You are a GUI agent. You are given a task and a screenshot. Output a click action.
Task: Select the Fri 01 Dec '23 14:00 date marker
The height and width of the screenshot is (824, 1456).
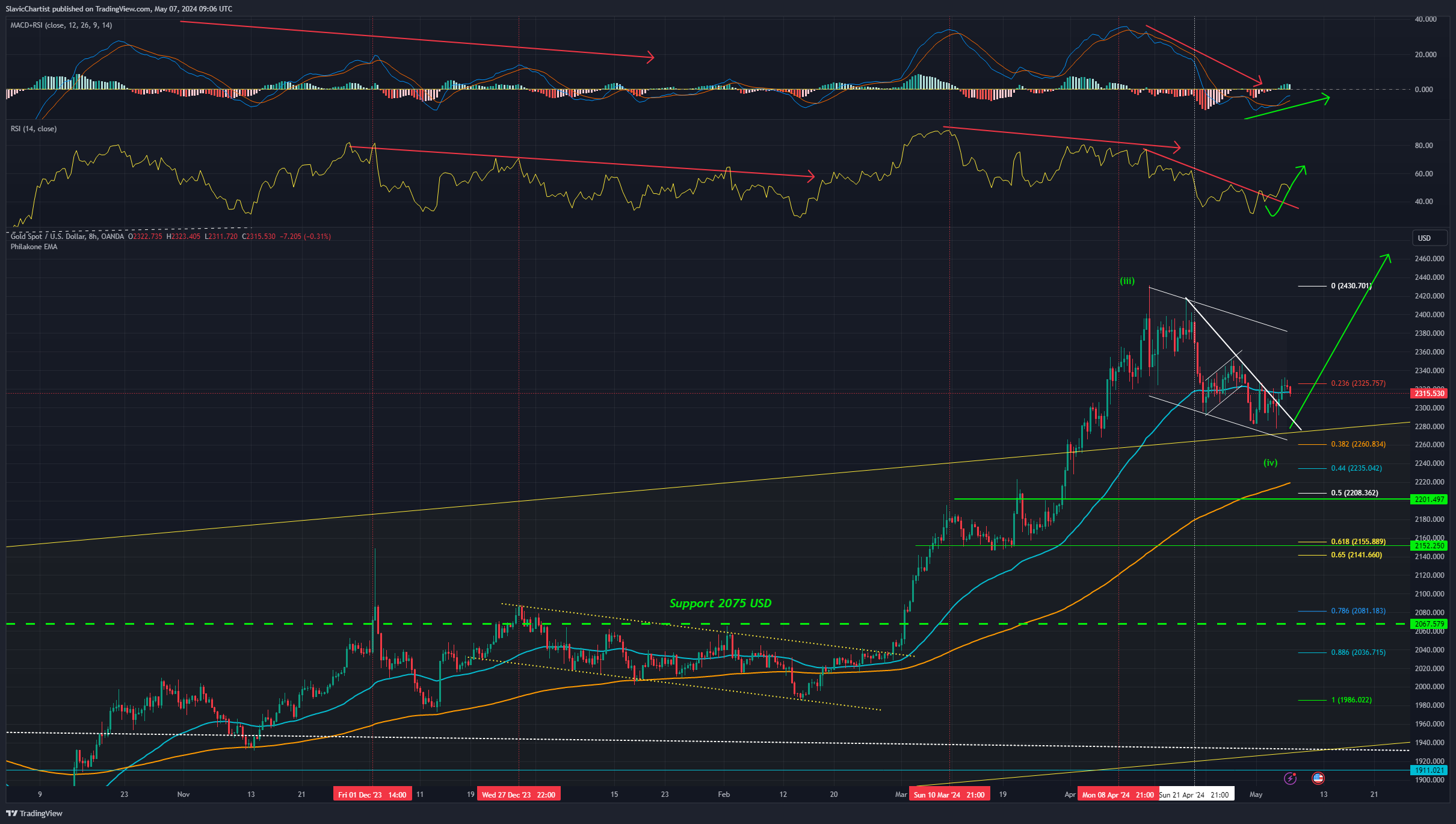(x=372, y=795)
